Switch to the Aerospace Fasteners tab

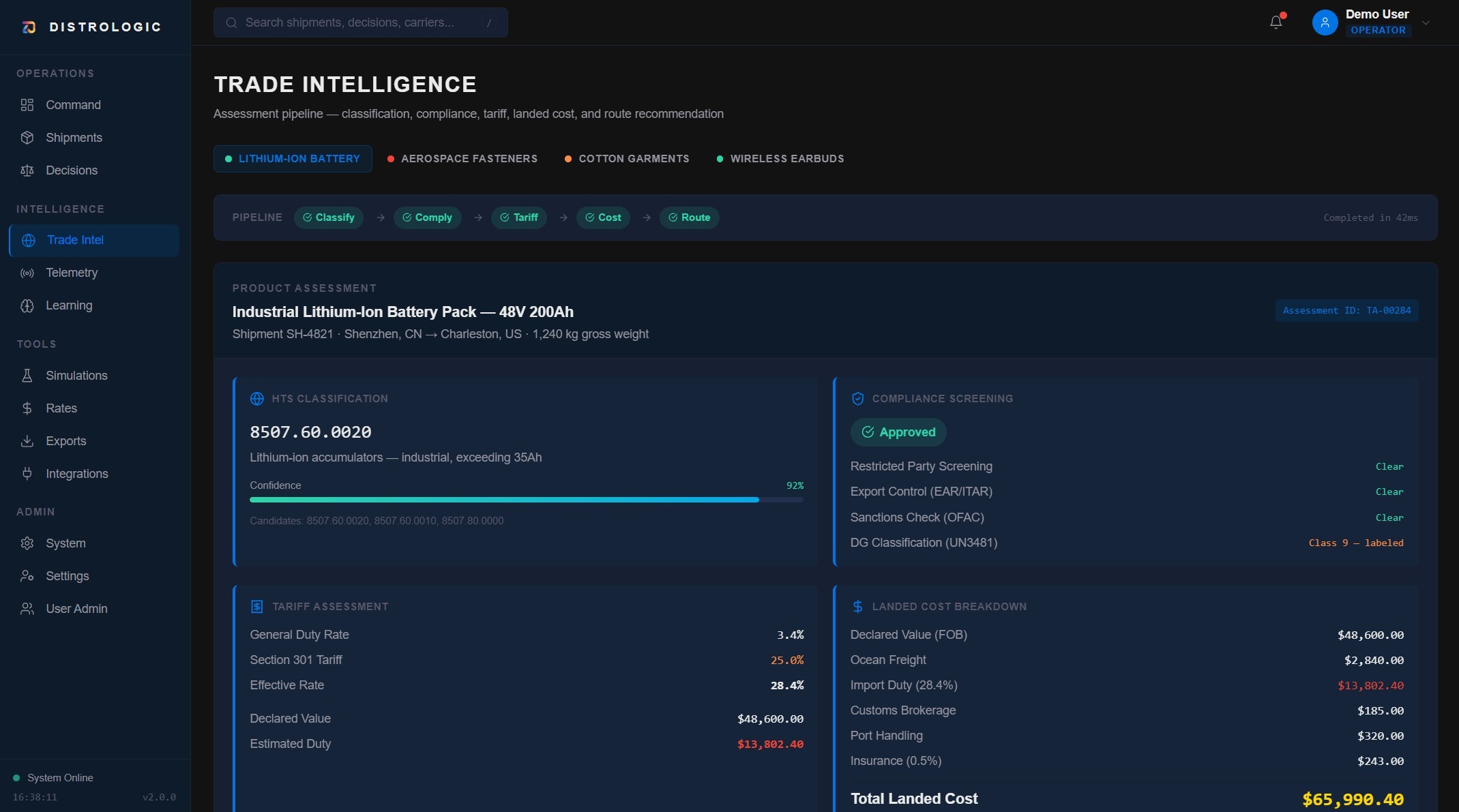(462, 159)
